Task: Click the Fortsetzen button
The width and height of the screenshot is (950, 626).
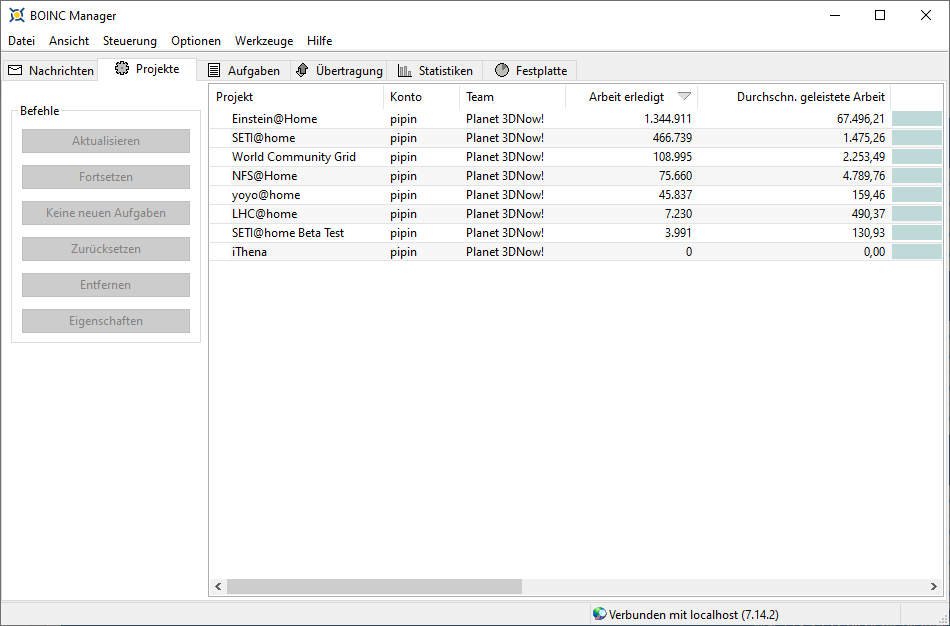Action: (x=106, y=177)
